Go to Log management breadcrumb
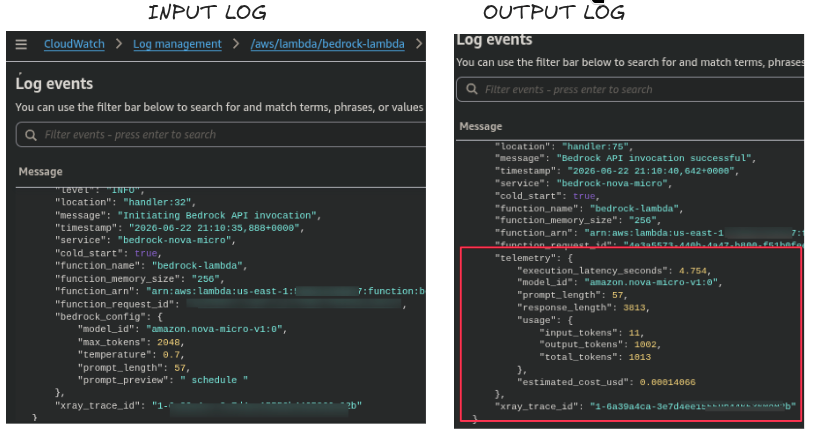Image resolution: width=816 pixels, height=438 pixels. click(x=177, y=44)
